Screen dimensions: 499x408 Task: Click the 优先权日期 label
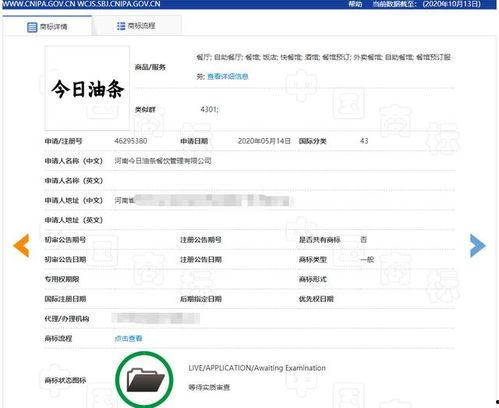316,299
